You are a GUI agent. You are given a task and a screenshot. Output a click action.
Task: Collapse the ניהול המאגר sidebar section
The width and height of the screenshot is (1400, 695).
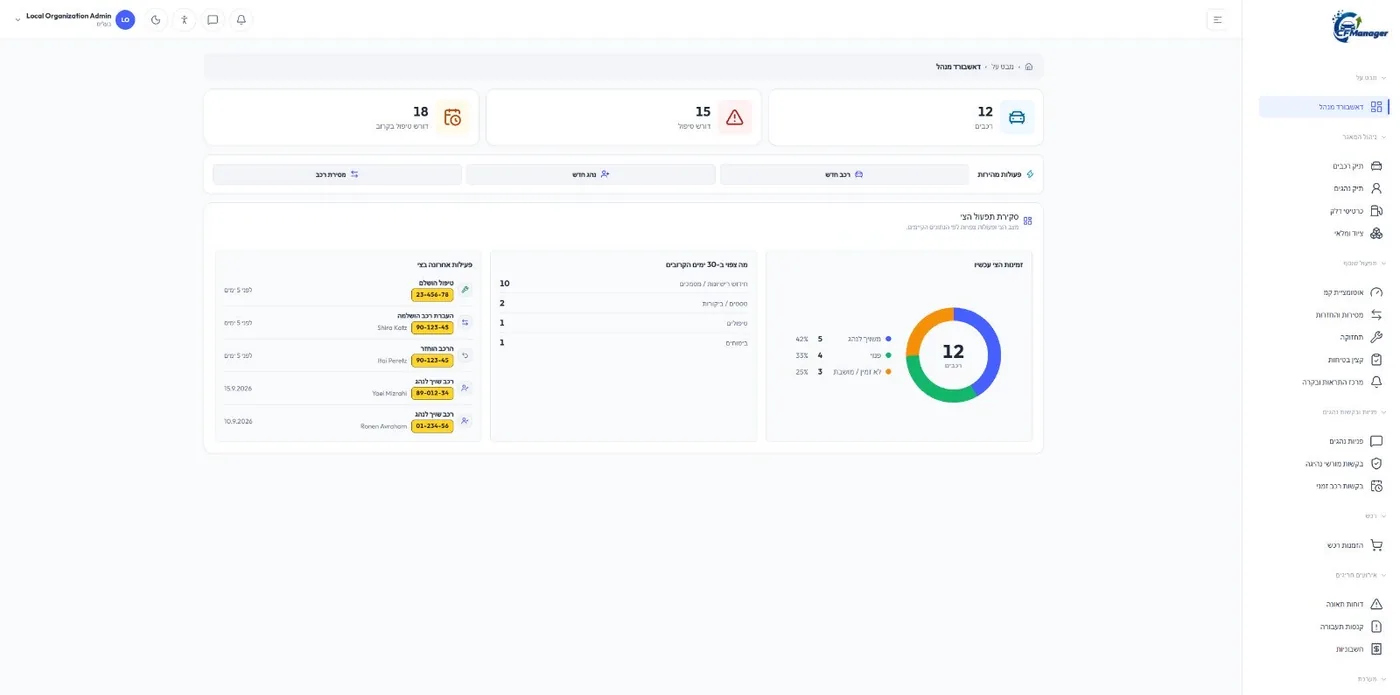[1365, 137]
